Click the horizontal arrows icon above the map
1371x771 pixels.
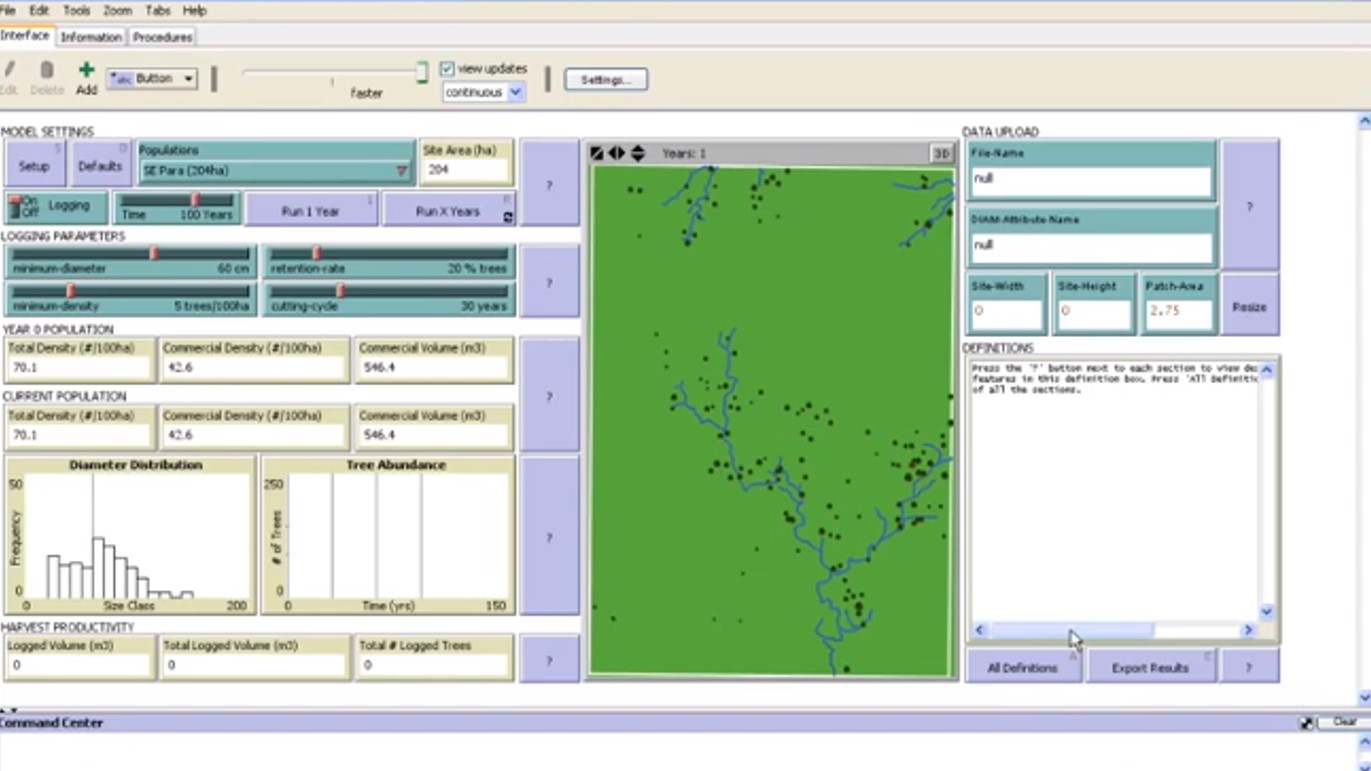click(616, 153)
